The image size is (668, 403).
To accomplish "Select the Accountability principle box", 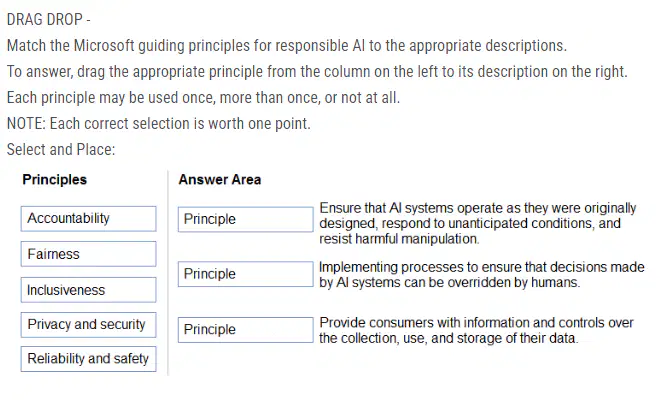I will tap(89, 219).
